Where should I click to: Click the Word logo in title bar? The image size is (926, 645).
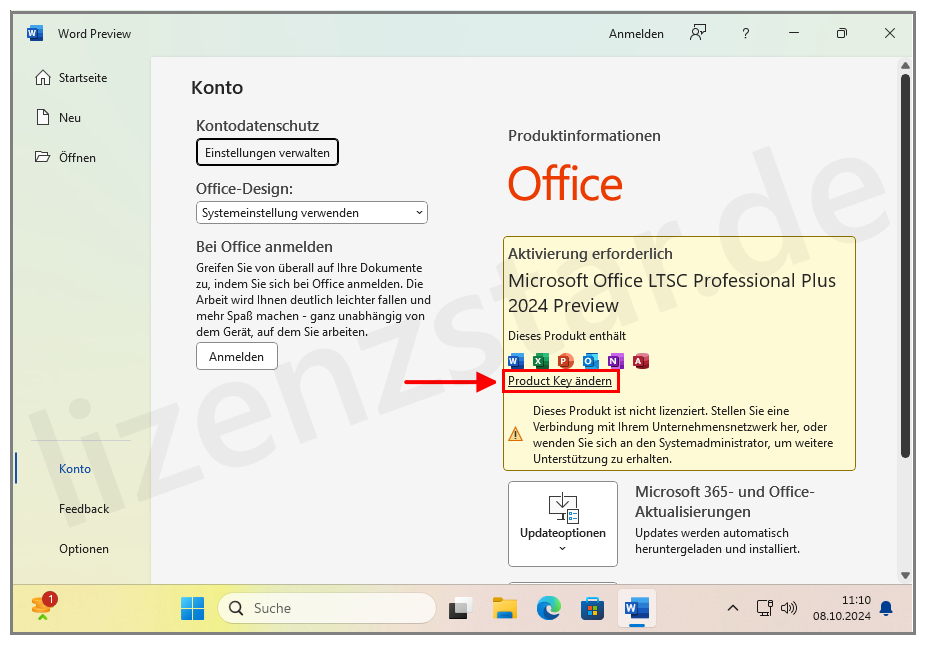click(x=35, y=33)
